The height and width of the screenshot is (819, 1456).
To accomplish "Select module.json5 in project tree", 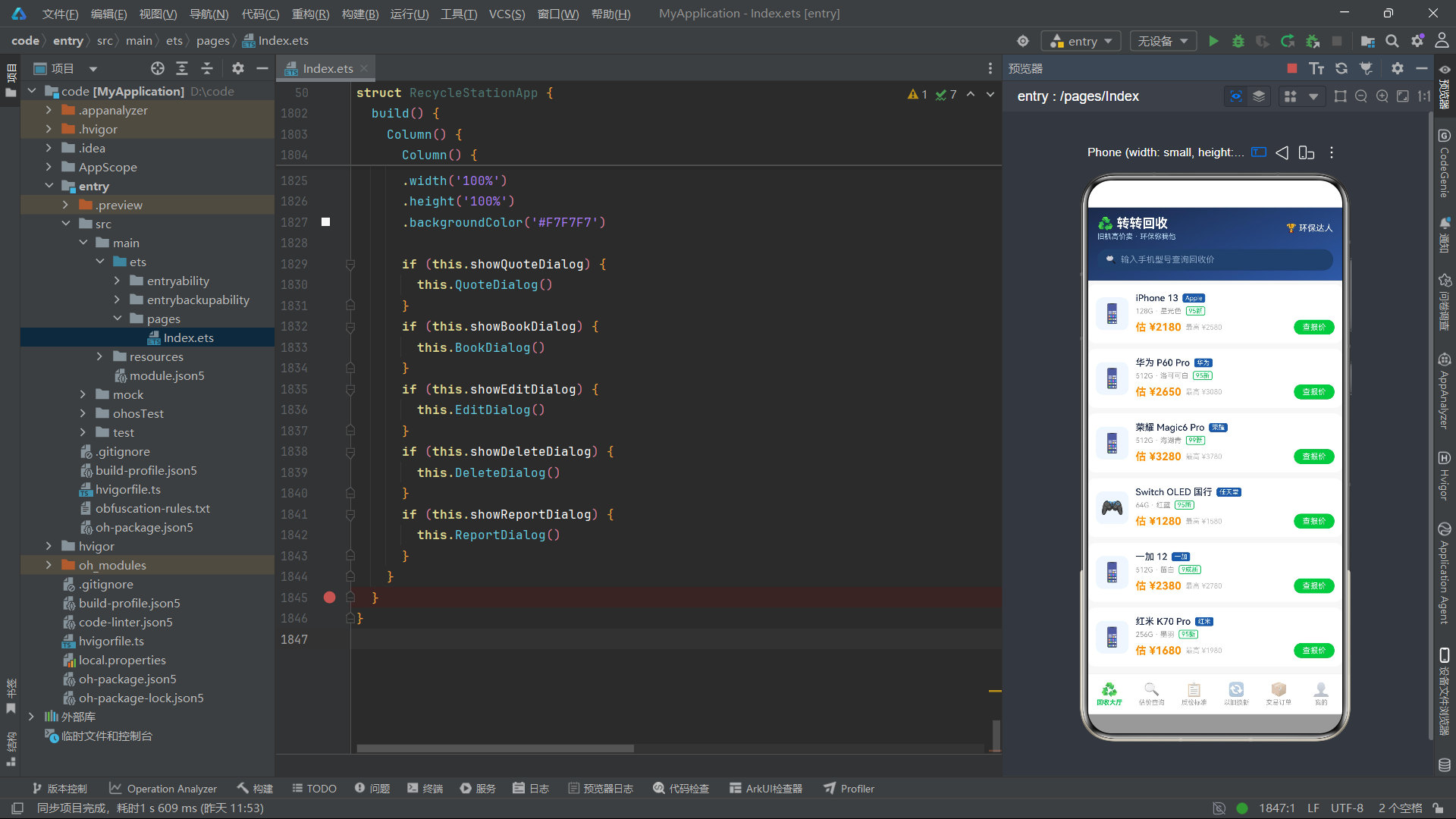I will tap(167, 375).
